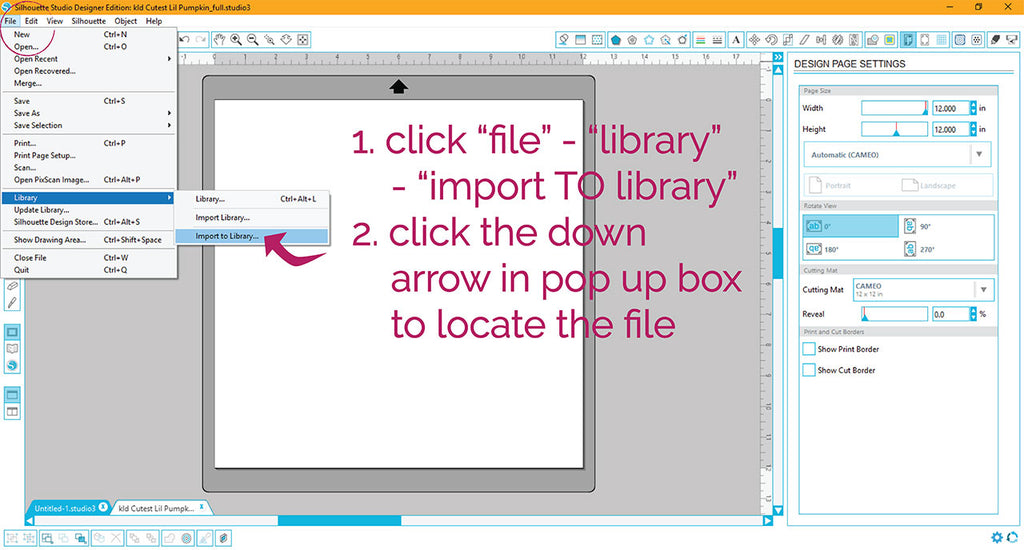Click the Undo arrow icon

point(185,40)
